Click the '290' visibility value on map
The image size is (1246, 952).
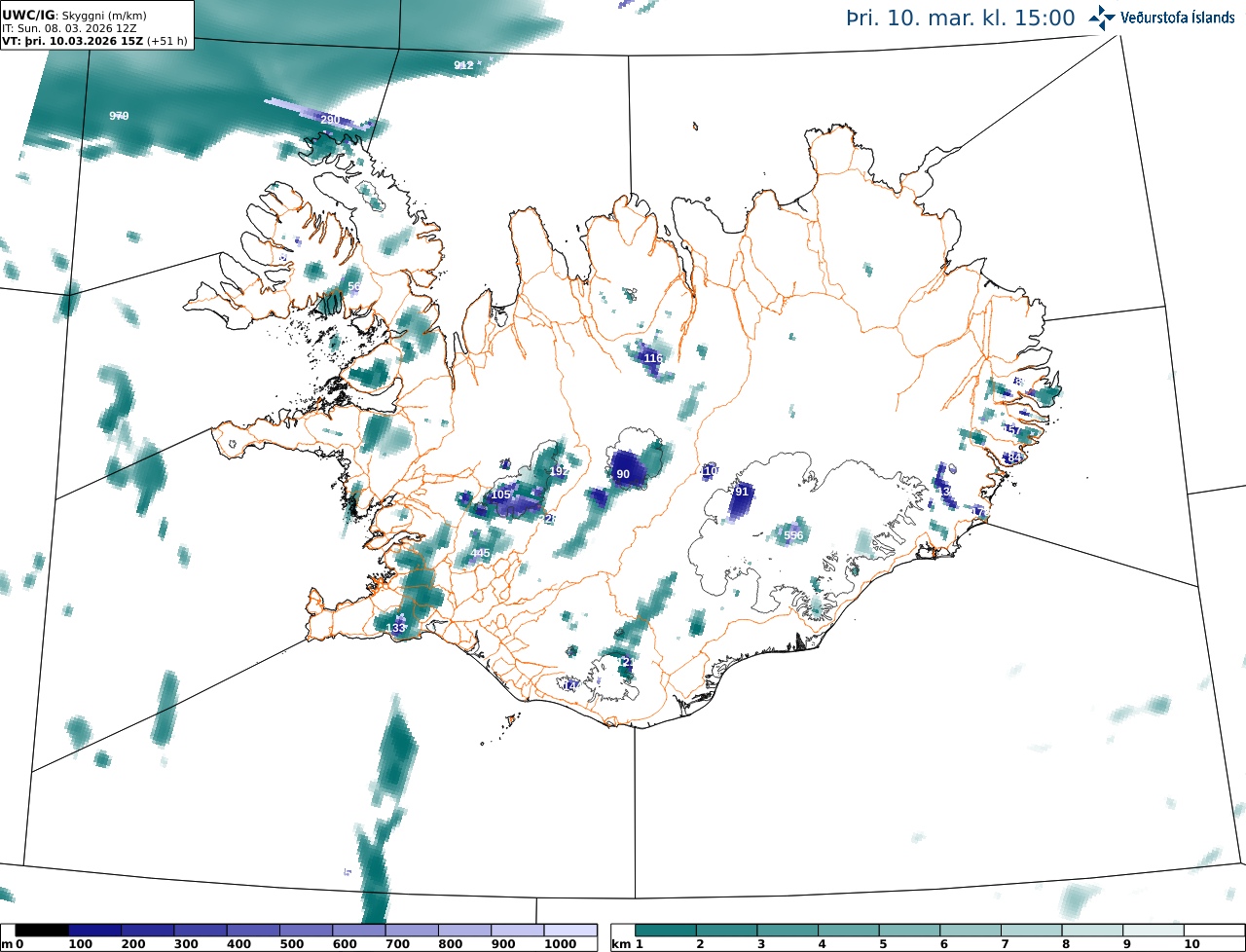click(330, 120)
